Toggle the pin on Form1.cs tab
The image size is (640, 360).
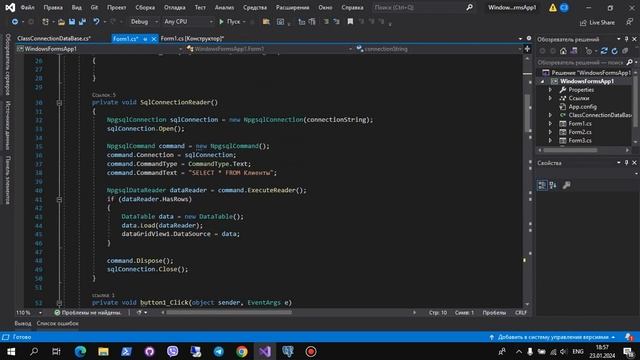coord(145,39)
